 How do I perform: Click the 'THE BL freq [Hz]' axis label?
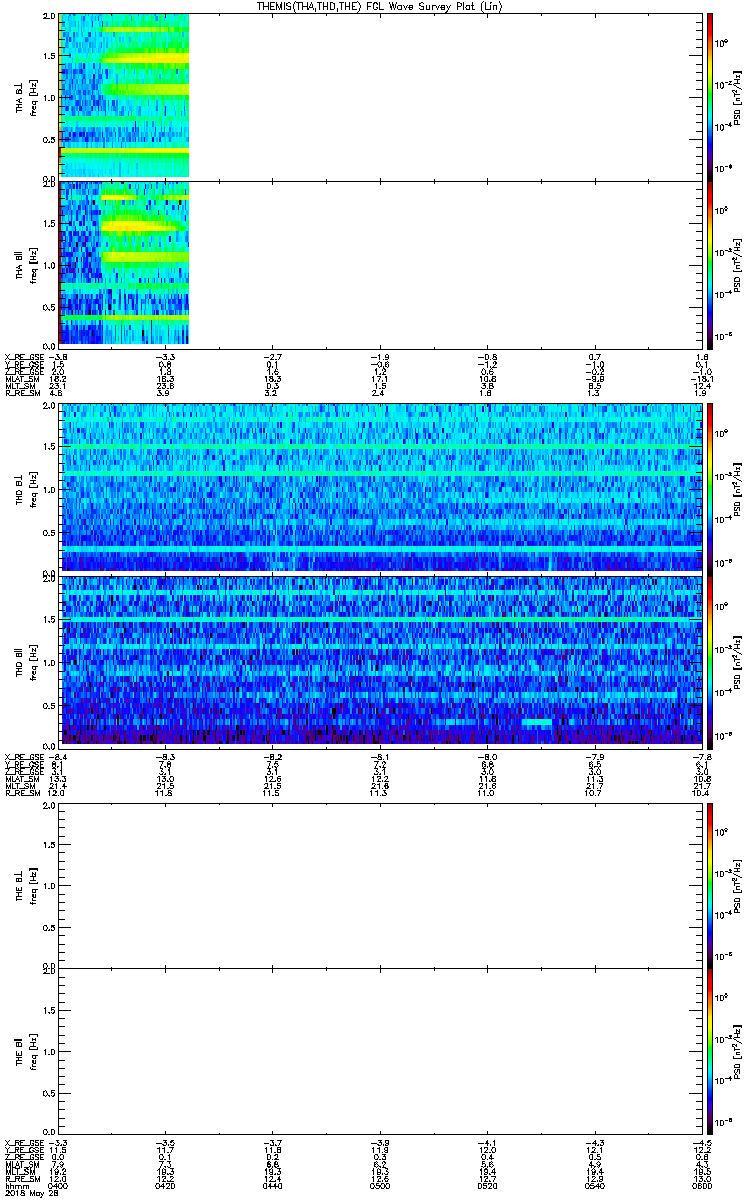pyautogui.click(x=26, y=886)
